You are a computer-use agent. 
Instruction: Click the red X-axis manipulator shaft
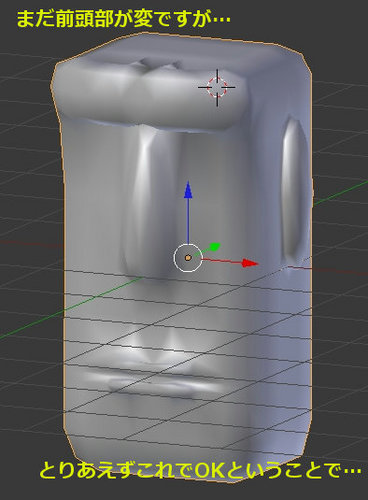point(222,260)
